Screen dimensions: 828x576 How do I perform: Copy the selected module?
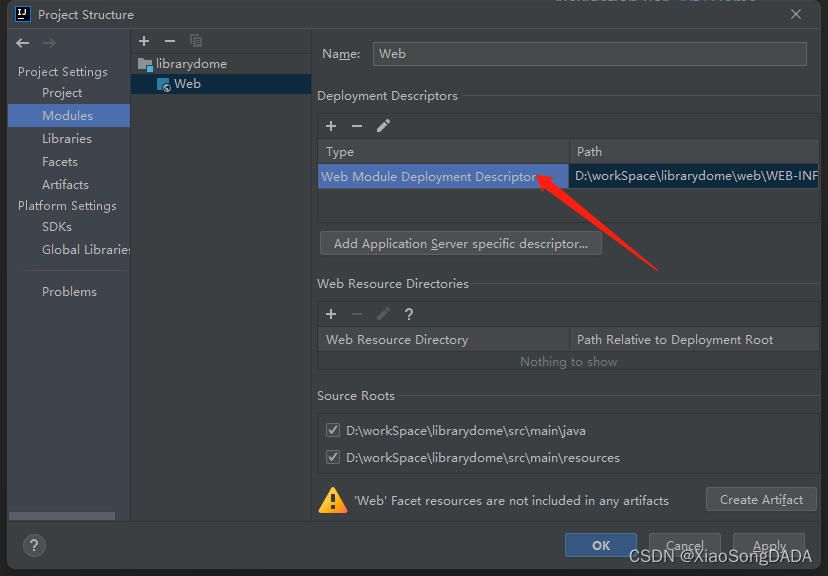pyautogui.click(x=196, y=41)
